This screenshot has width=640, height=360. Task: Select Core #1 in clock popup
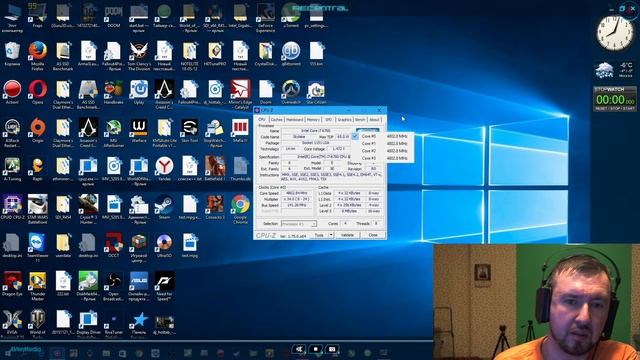coord(382,144)
